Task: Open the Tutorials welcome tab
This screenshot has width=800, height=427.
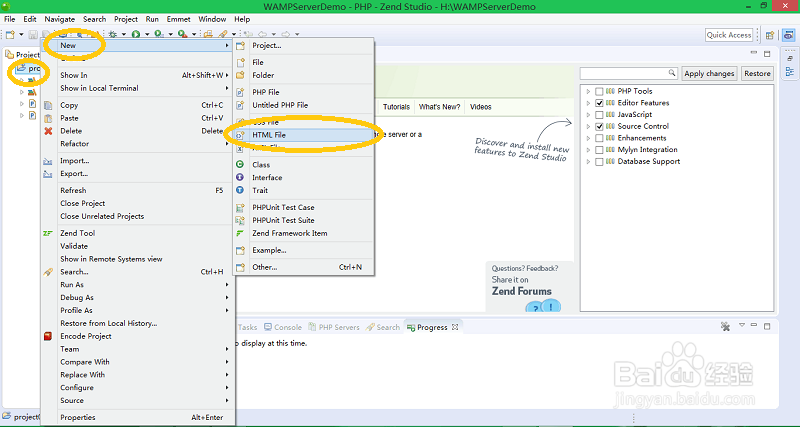Action: coord(396,107)
